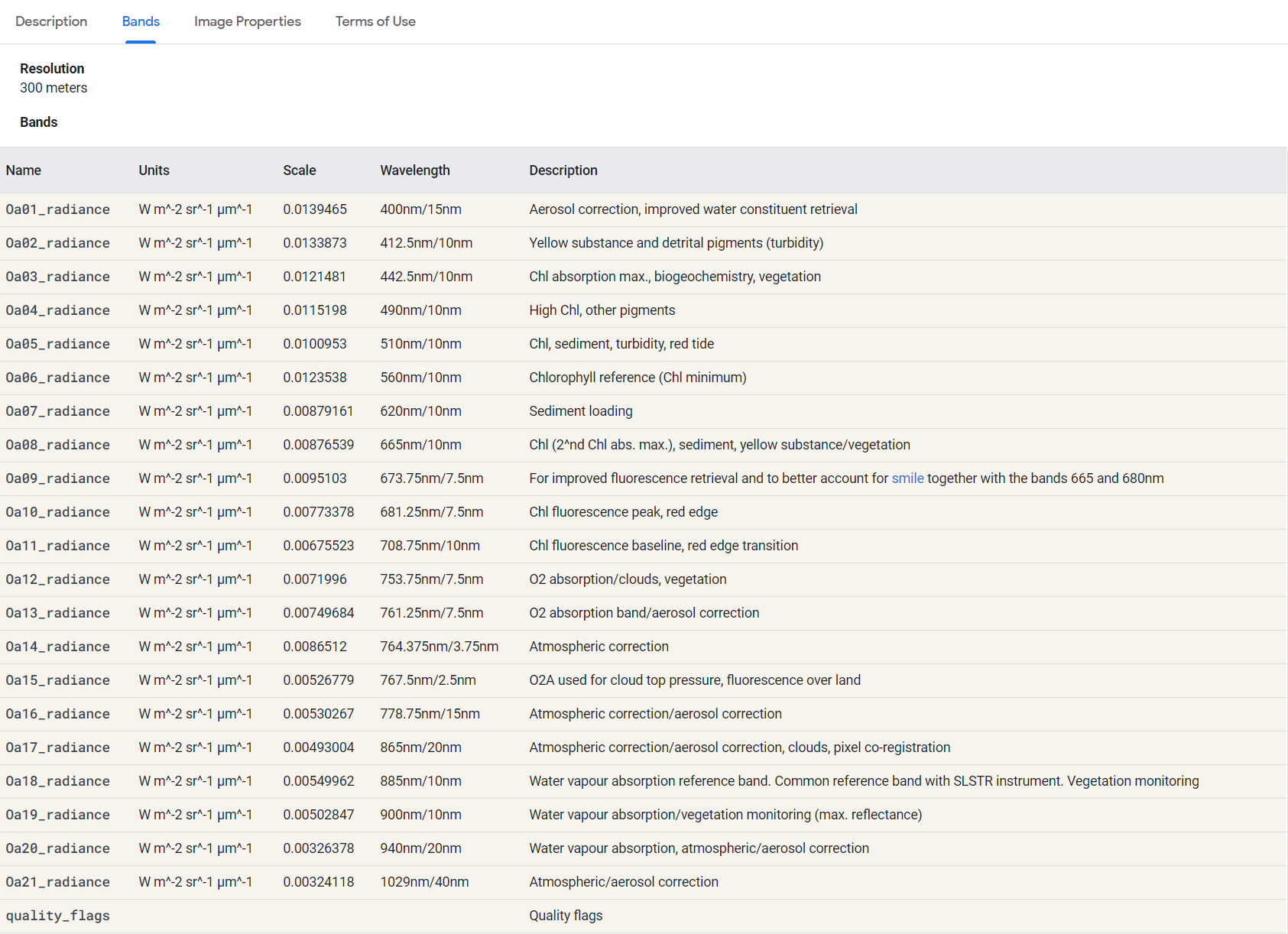This screenshot has height=934, width=1288.
Task: Follow the 'smile' link in Oa09 description
Action: click(x=907, y=478)
